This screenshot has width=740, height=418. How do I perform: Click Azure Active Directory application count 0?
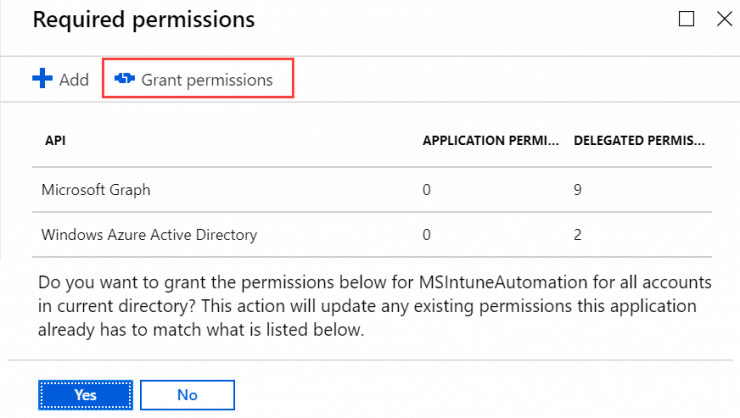[x=427, y=235]
